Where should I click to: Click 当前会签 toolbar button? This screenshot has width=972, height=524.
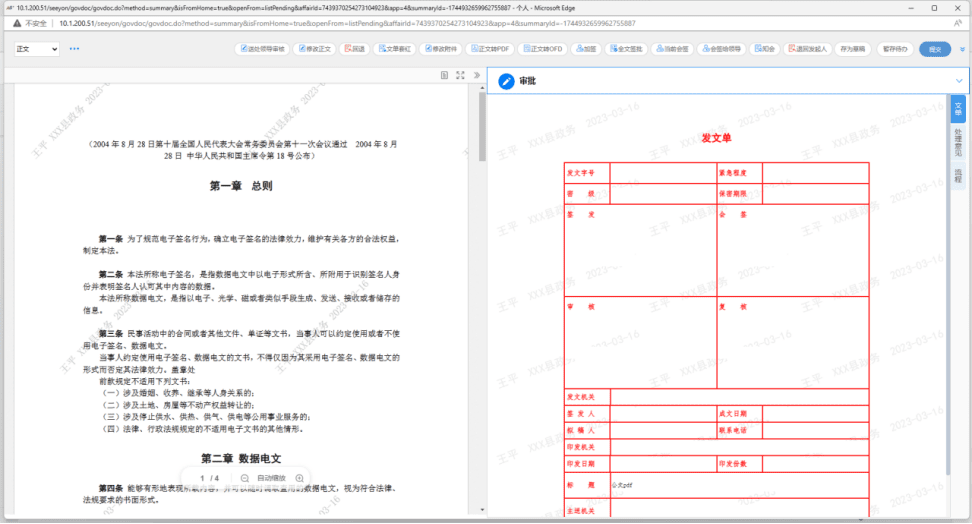click(x=672, y=49)
